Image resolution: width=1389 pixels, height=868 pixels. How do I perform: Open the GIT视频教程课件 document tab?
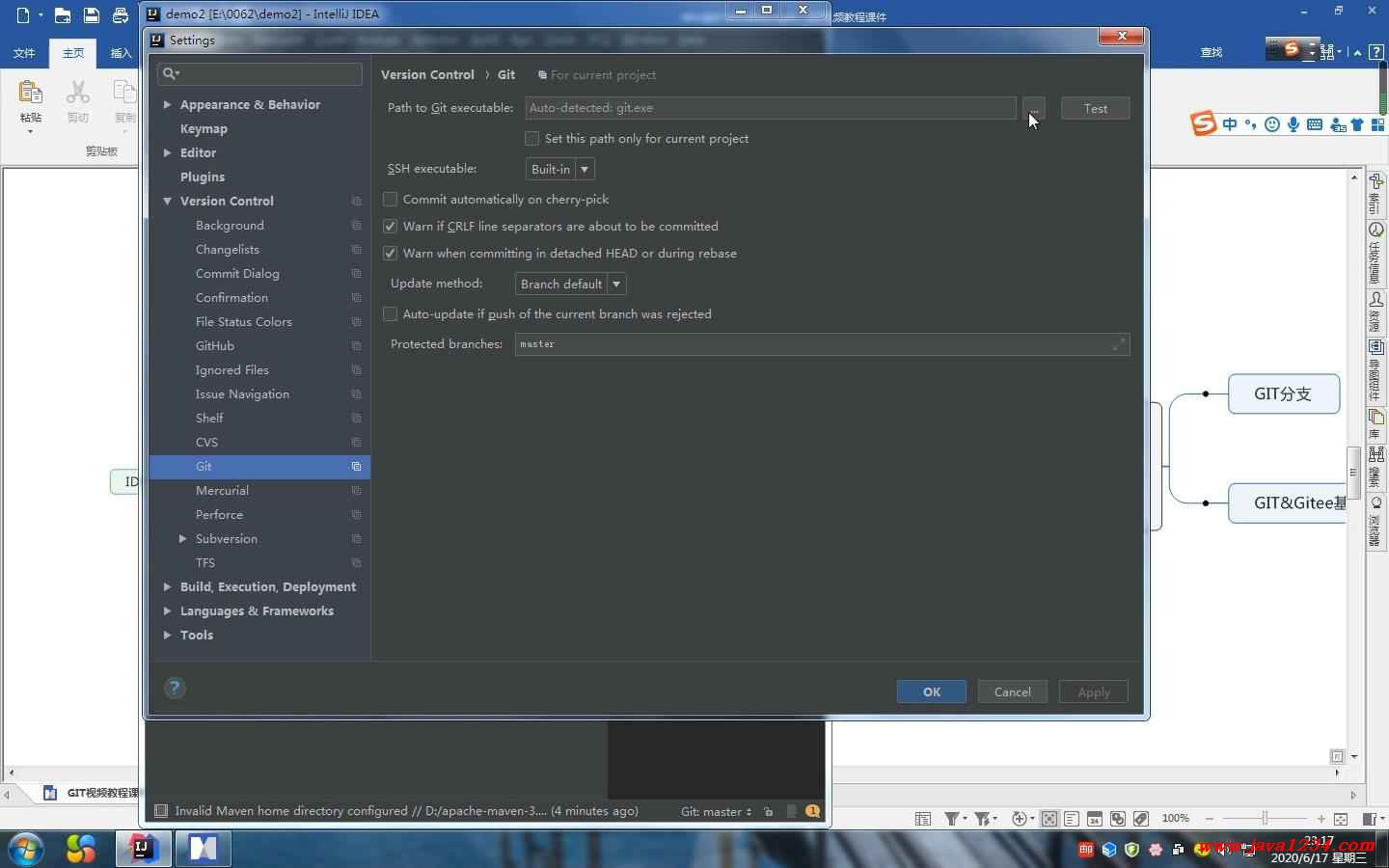[x=95, y=793]
